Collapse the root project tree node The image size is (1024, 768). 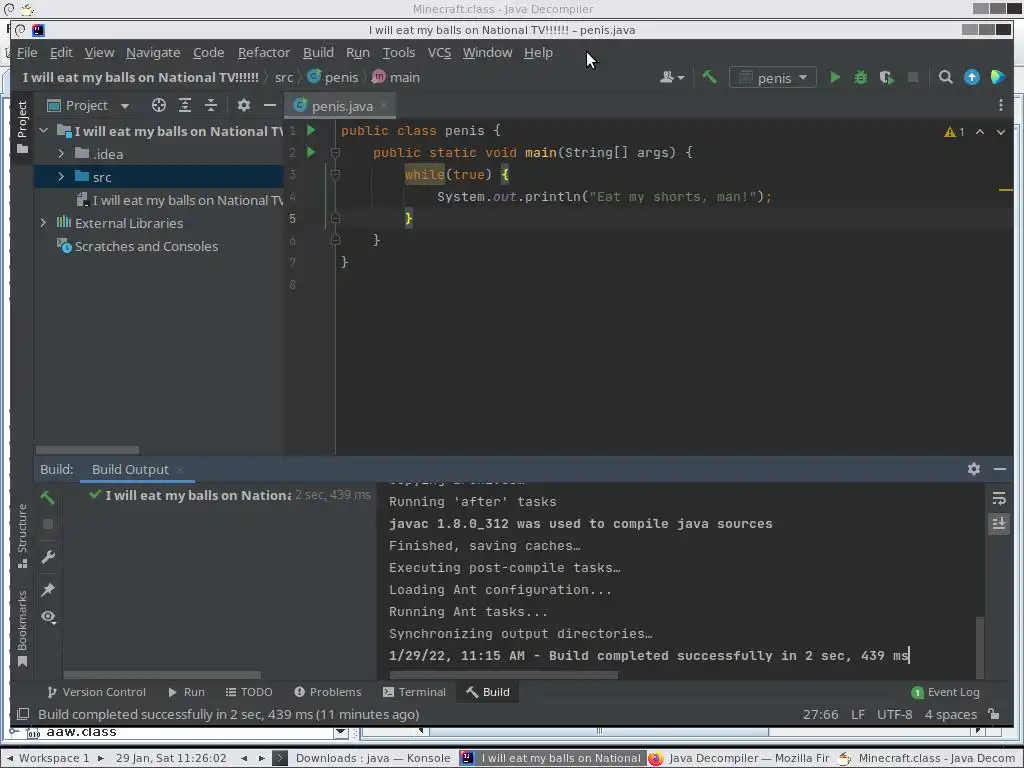(x=44, y=131)
